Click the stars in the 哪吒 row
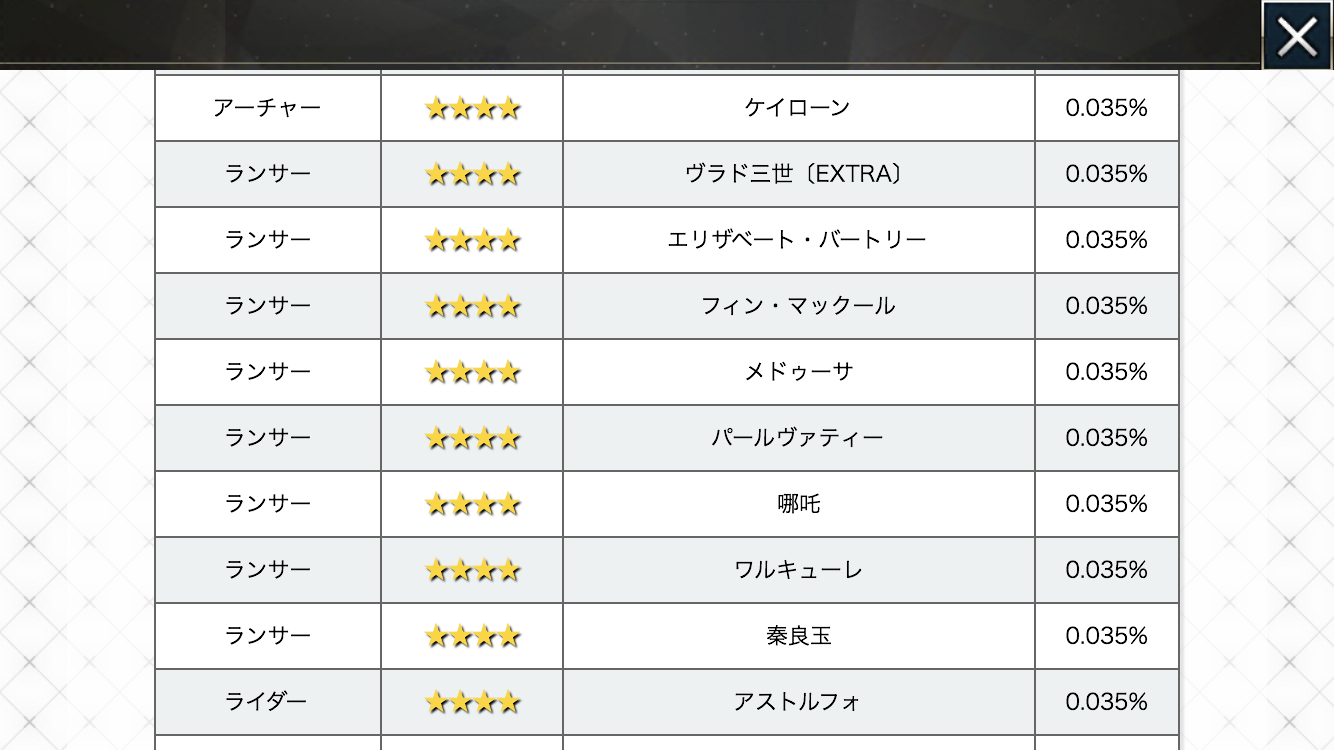This screenshot has height=750, width=1334. pos(472,504)
